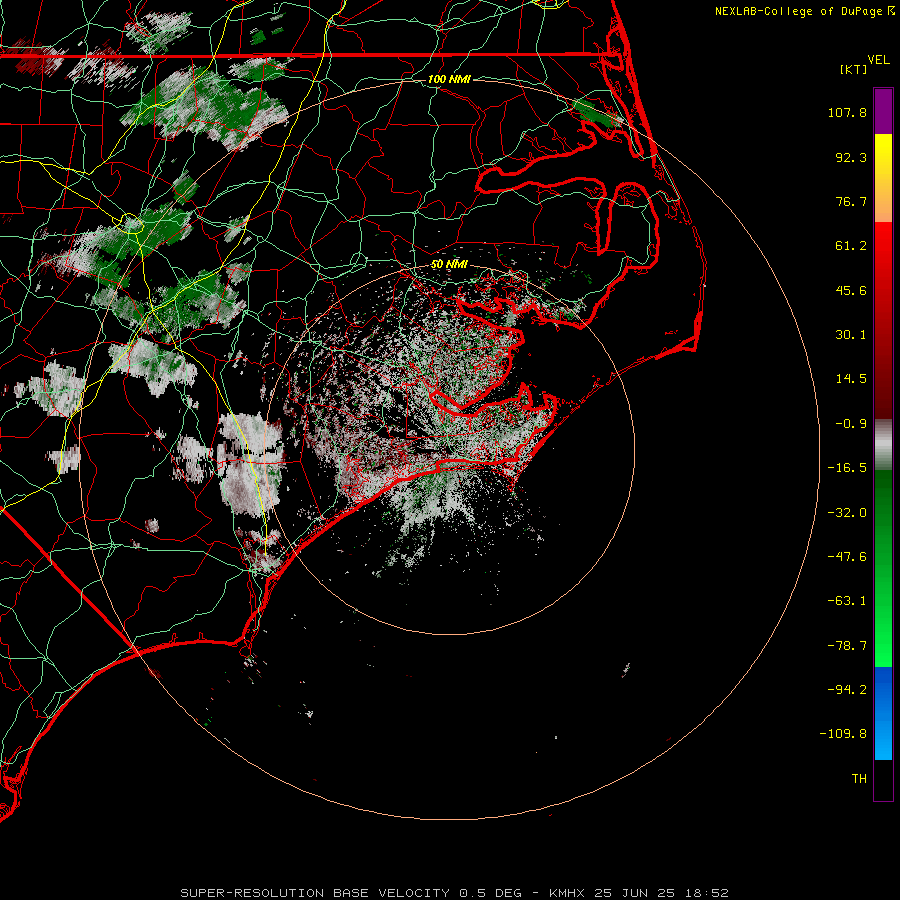Screen dimensions: 900x900
Task: Select the -16.5 legend value
Action: point(847,468)
